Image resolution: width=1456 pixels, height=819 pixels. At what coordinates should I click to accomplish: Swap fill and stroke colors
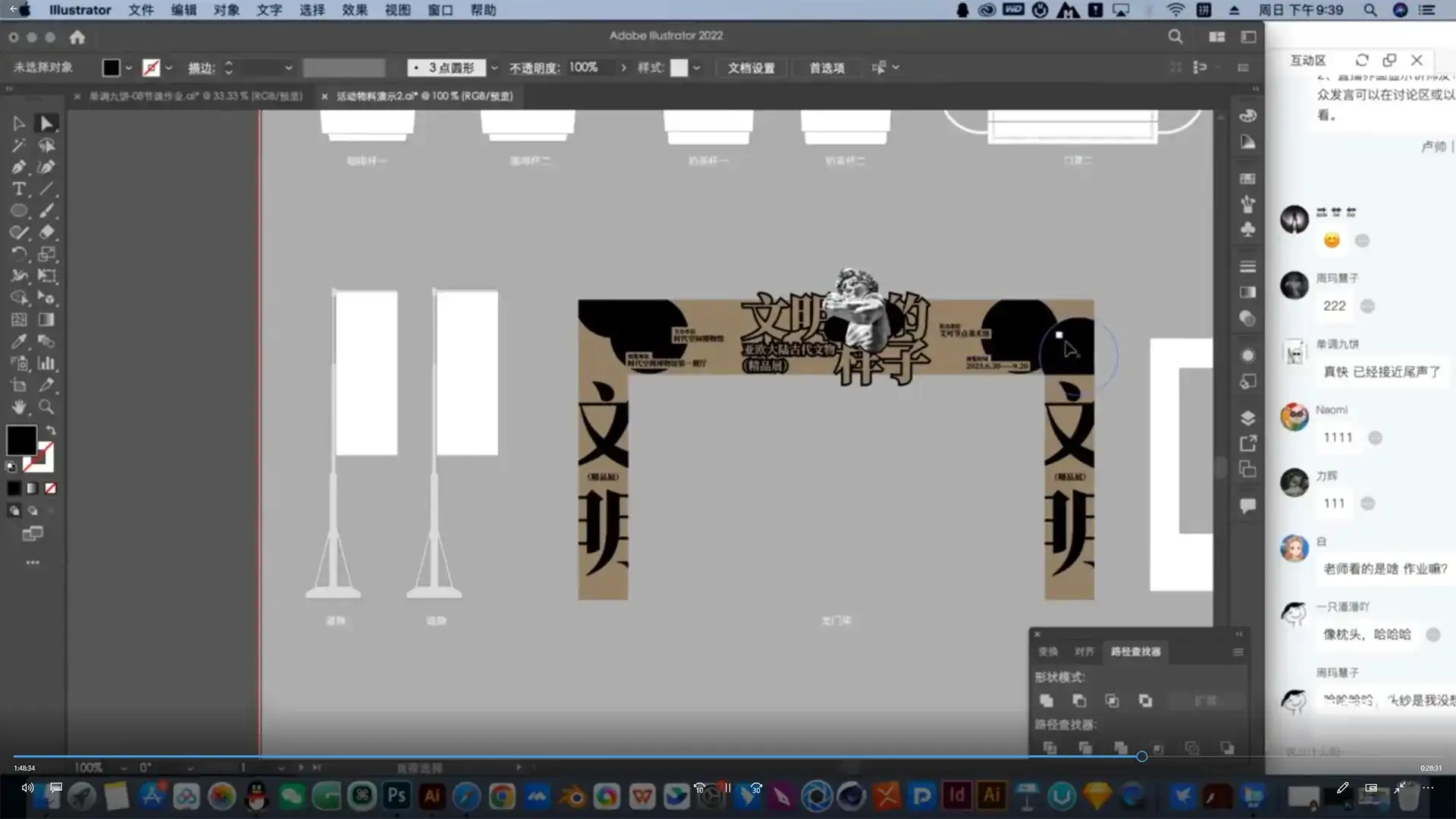pos(51,430)
